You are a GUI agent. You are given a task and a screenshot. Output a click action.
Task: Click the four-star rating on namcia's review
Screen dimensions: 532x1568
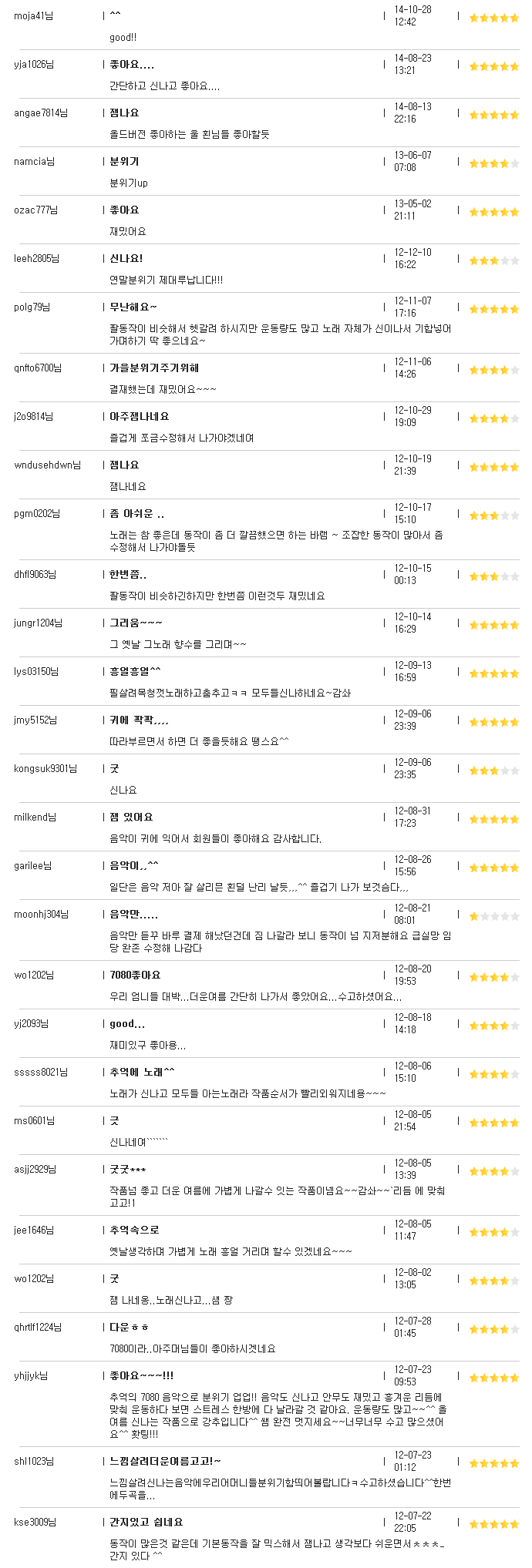point(494,163)
